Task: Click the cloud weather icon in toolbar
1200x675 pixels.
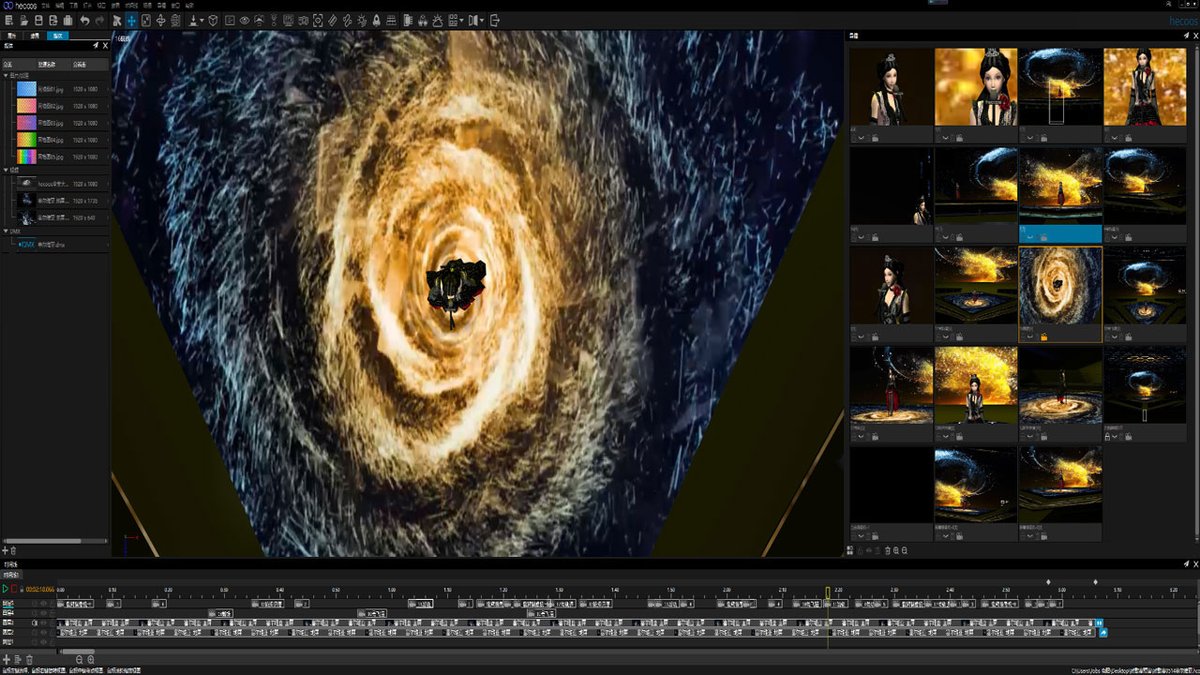Action: pyautogui.click(x=437, y=20)
